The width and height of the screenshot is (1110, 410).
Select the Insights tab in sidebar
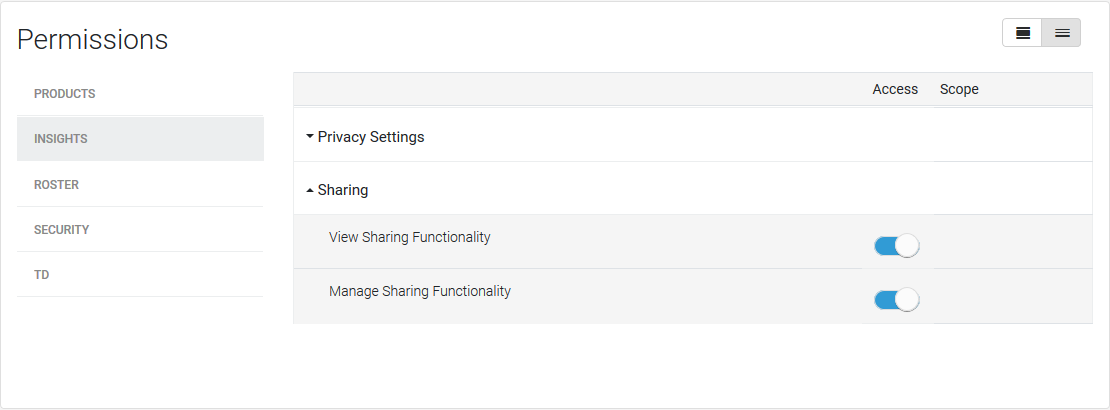tap(61, 139)
